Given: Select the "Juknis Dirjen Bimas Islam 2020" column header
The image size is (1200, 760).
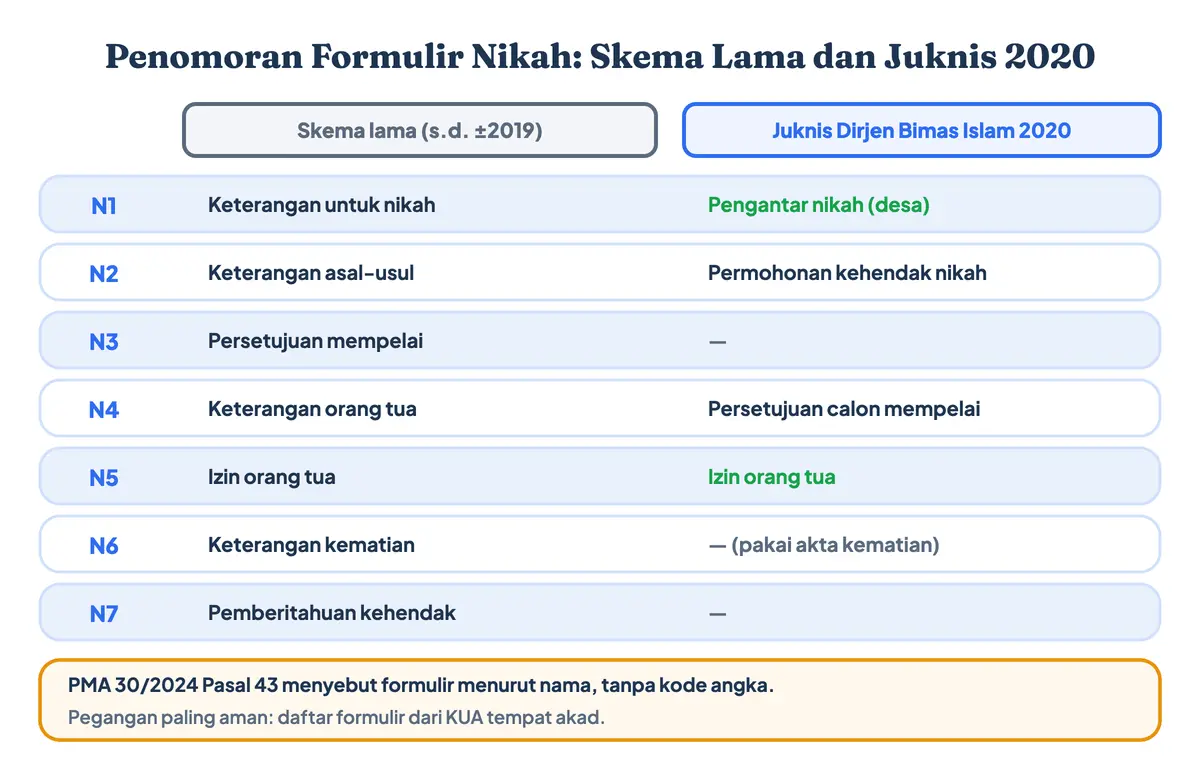Looking at the screenshot, I should (921, 130).
